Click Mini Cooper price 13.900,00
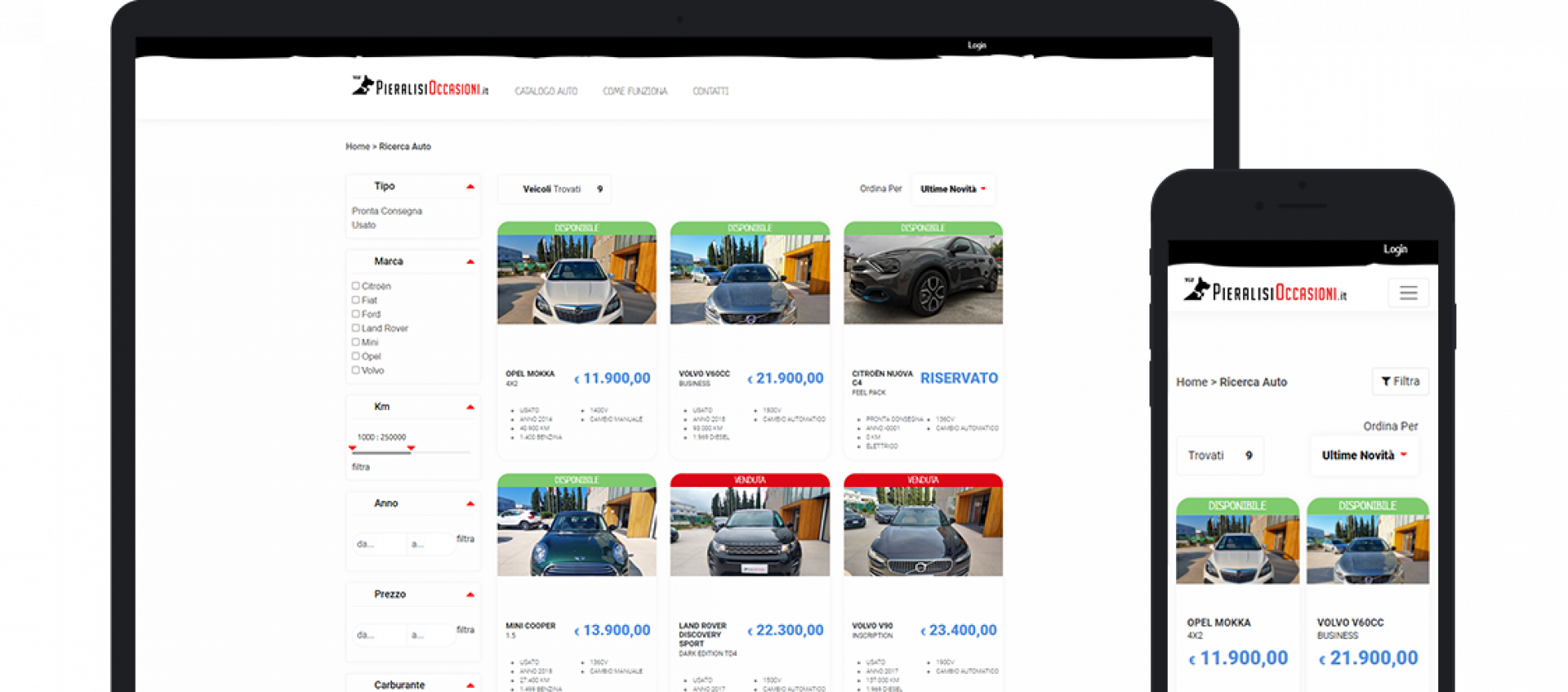 click(x=612, y=631)
